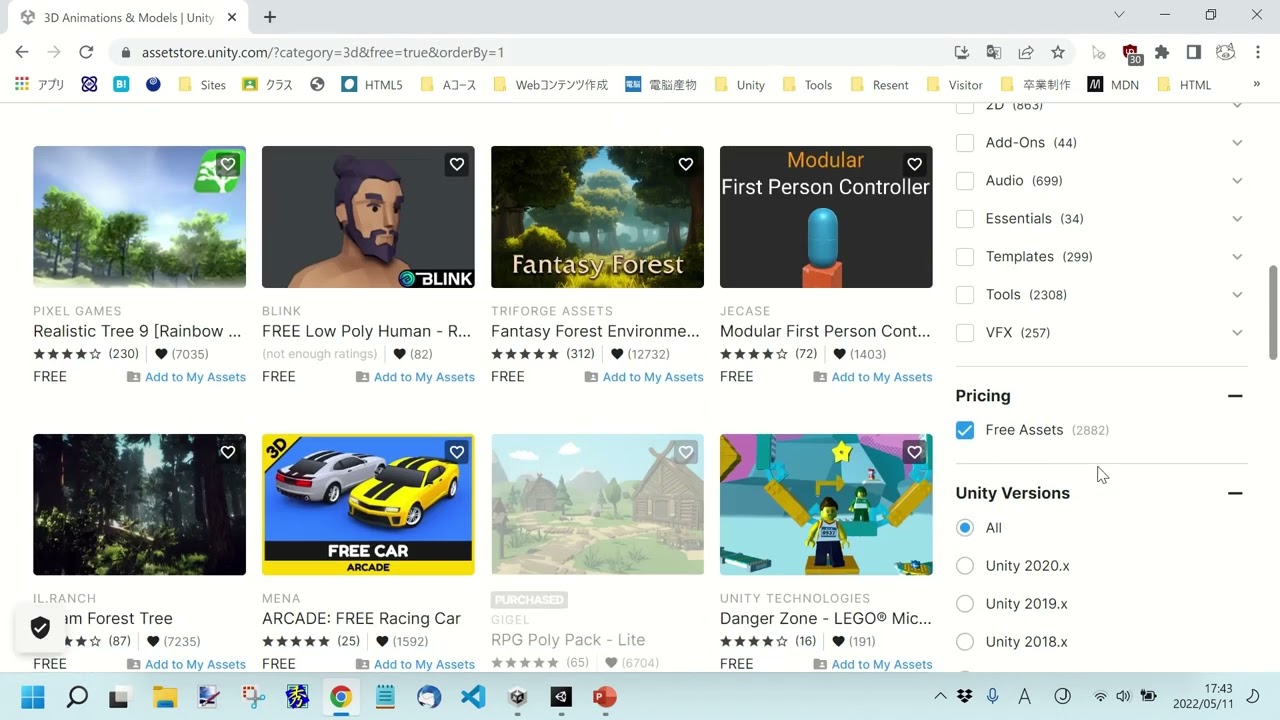
Task: Expand the Essentials category chevron
Action: [1237, 219]
